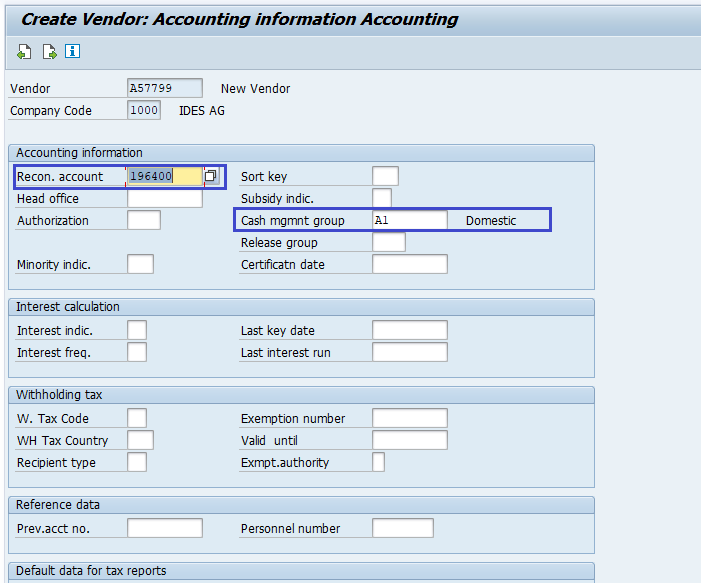Screen dimensions: 701x583
Task: Select the Interest indic. field
Action: click(x=137, y=330)
